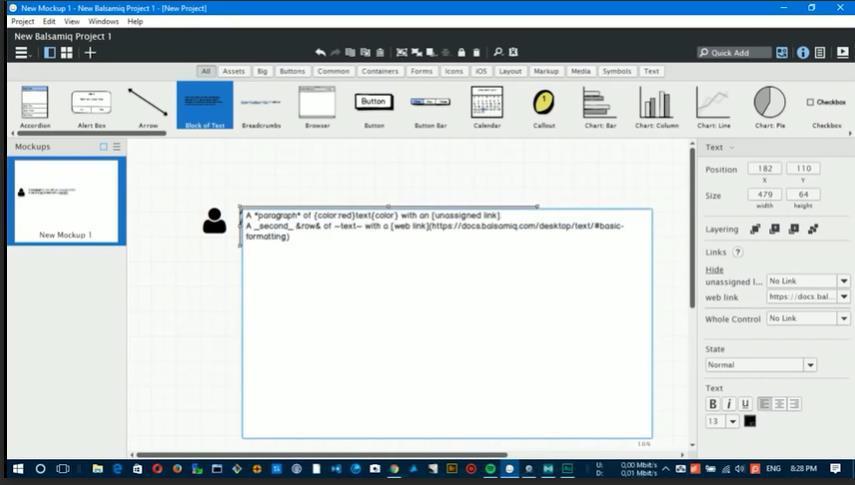Image resolution: width=855 pixels, height=485 pixels.
Task: Toggle Bold text formatting
Action: tap(712, 404)
